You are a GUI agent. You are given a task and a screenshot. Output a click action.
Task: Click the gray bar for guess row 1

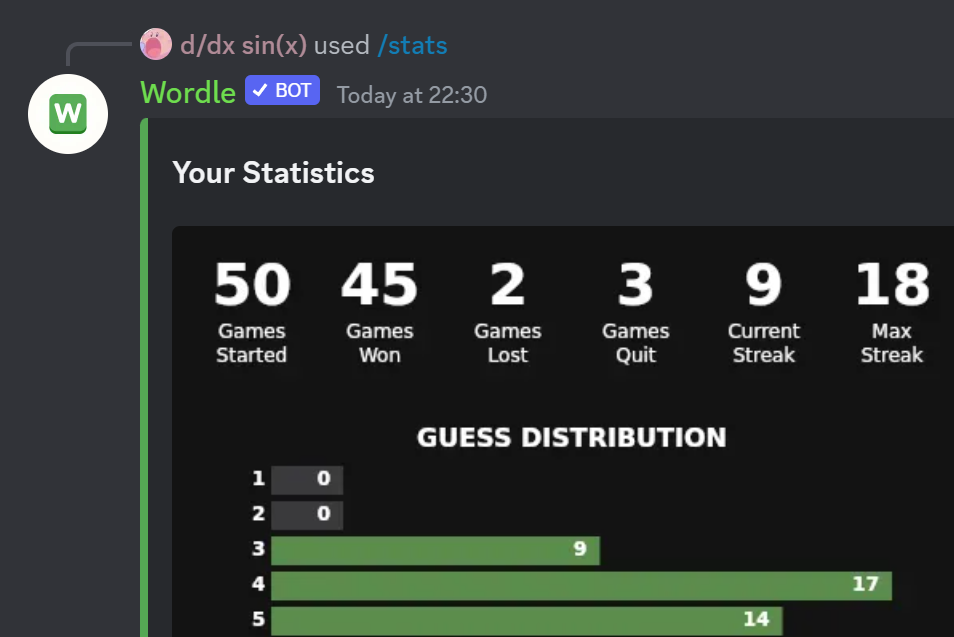pyautogui.click(x=307, y=480)
